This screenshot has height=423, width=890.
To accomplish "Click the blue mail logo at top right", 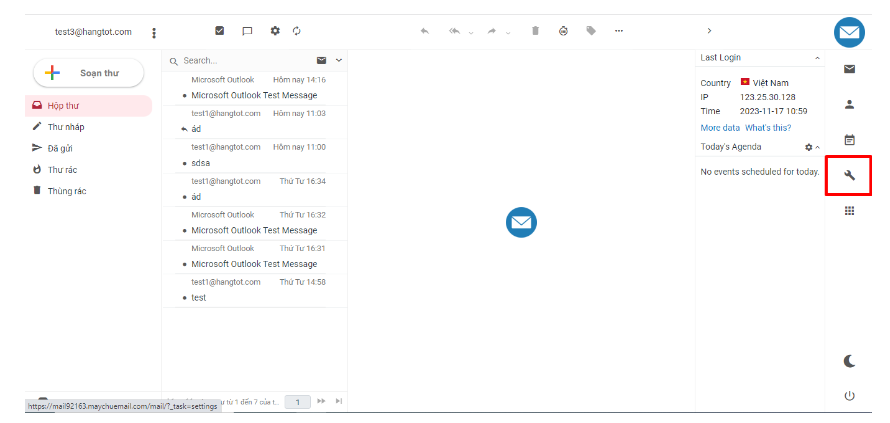I will point(849,33).
